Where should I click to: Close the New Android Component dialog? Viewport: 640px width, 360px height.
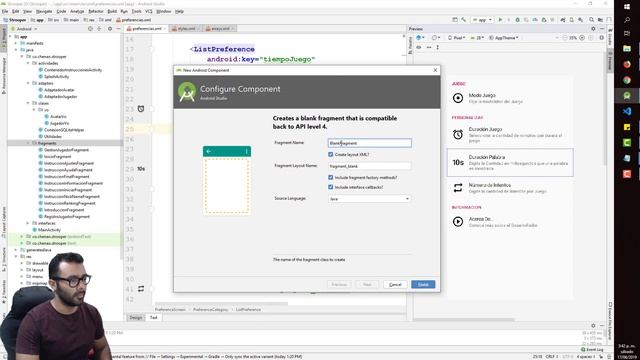point(435,70)
